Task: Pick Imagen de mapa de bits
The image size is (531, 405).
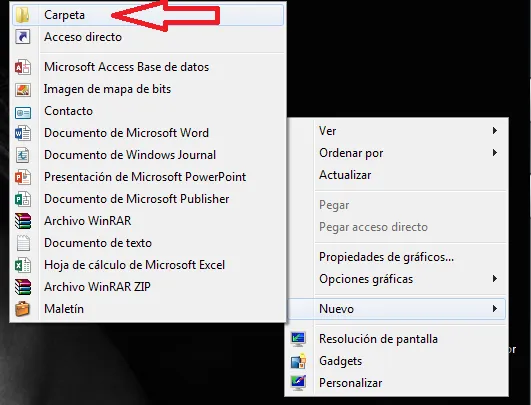Action: 148,89
